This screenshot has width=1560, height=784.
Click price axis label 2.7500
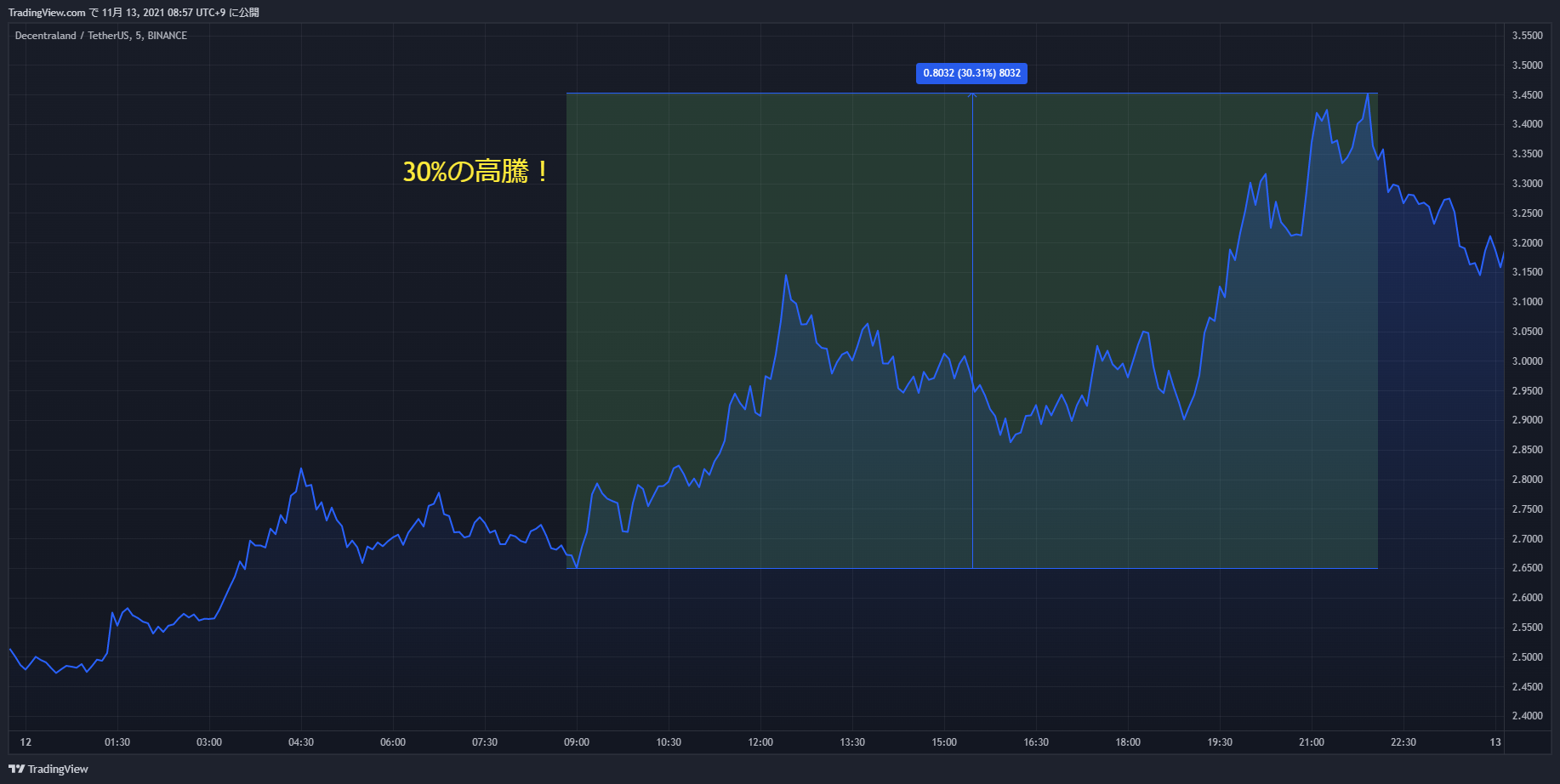(1527, 509)
